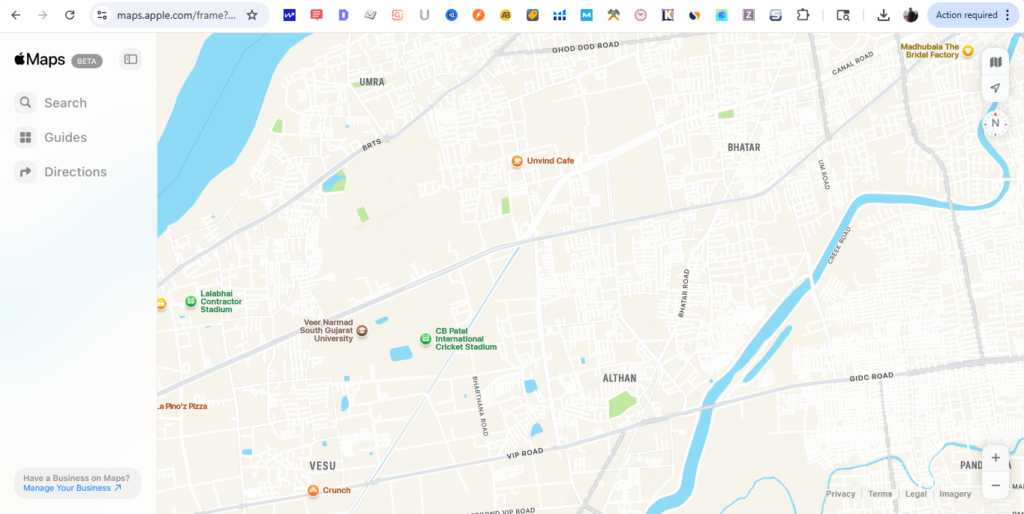Open the pink clock extension
This screenshot has width=1024, height=514.
tap(641, 15)
